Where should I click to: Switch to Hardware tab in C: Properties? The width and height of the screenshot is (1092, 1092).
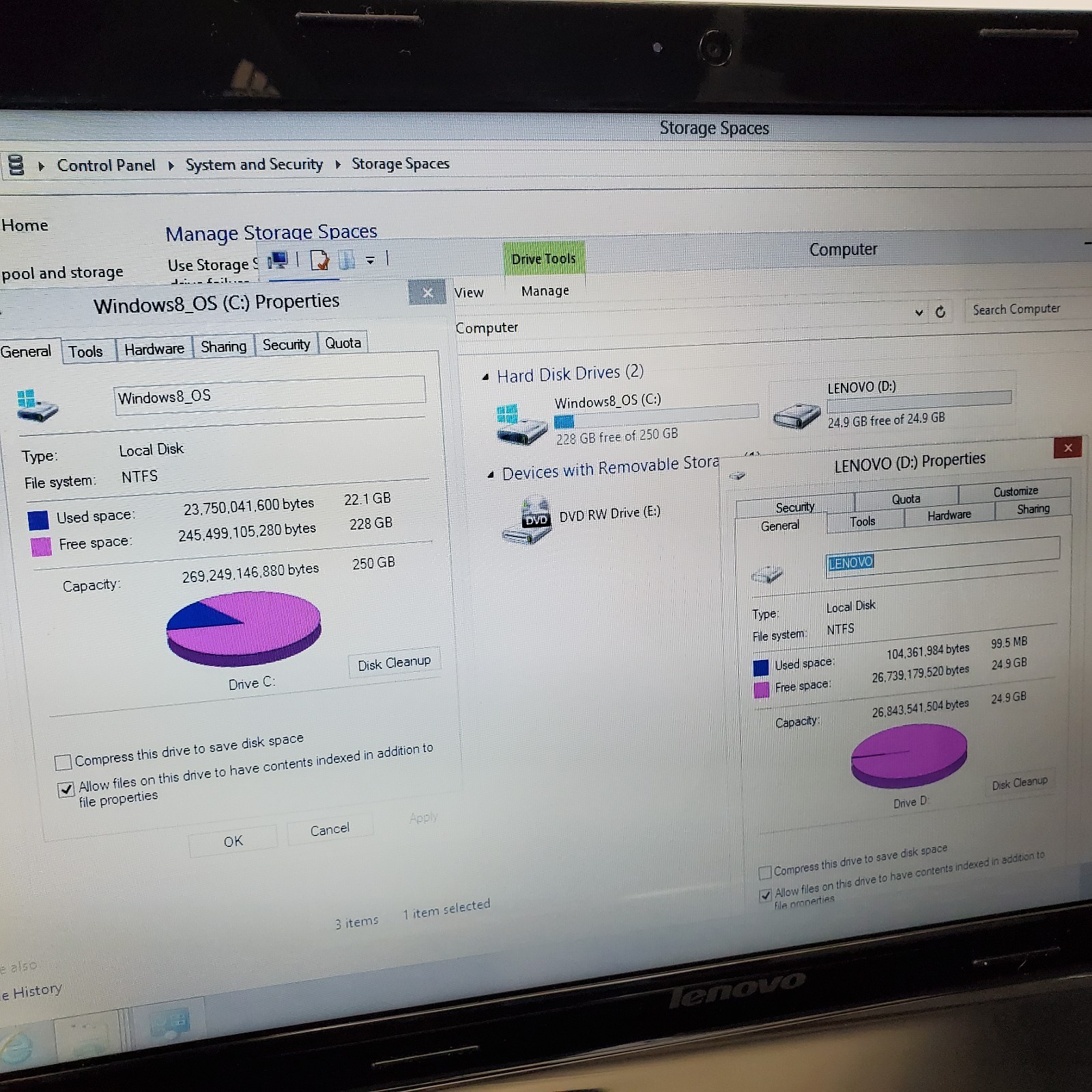tap(154, 349)
